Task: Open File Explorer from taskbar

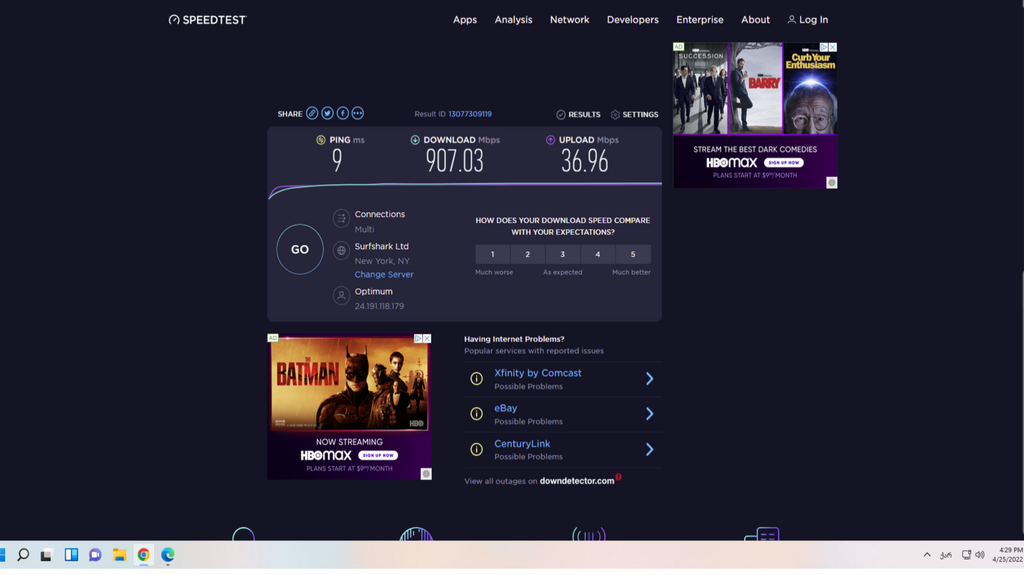Action: [x=120, y=555]
